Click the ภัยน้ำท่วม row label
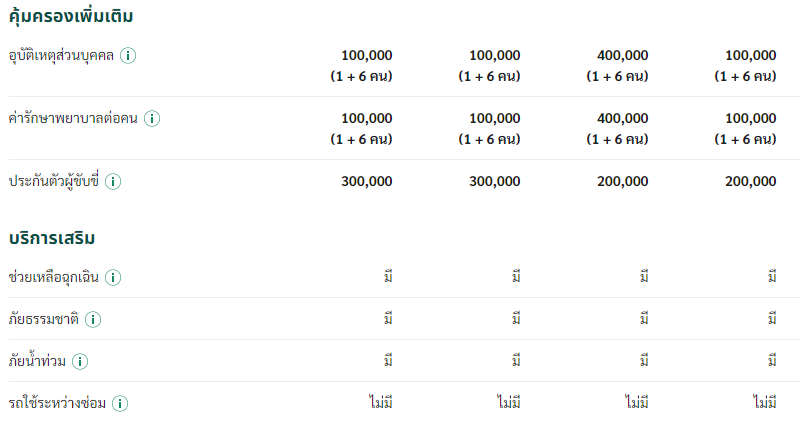803x426 pixels. click(x=37, y=361)
